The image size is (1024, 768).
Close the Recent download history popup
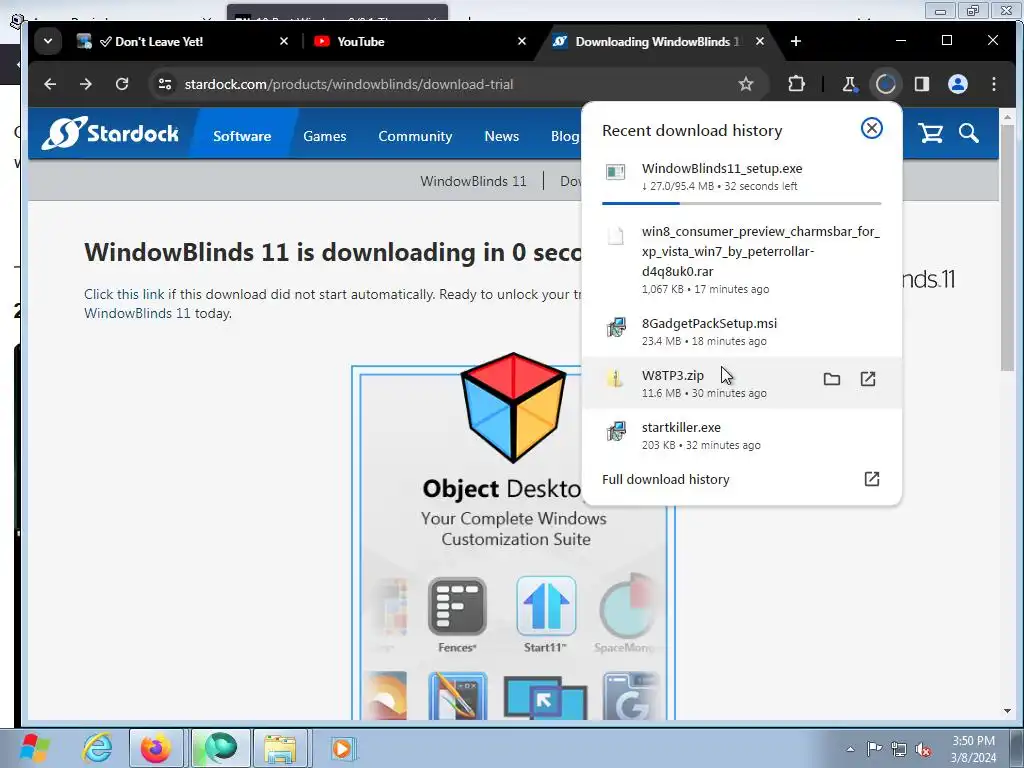(871, 128)
